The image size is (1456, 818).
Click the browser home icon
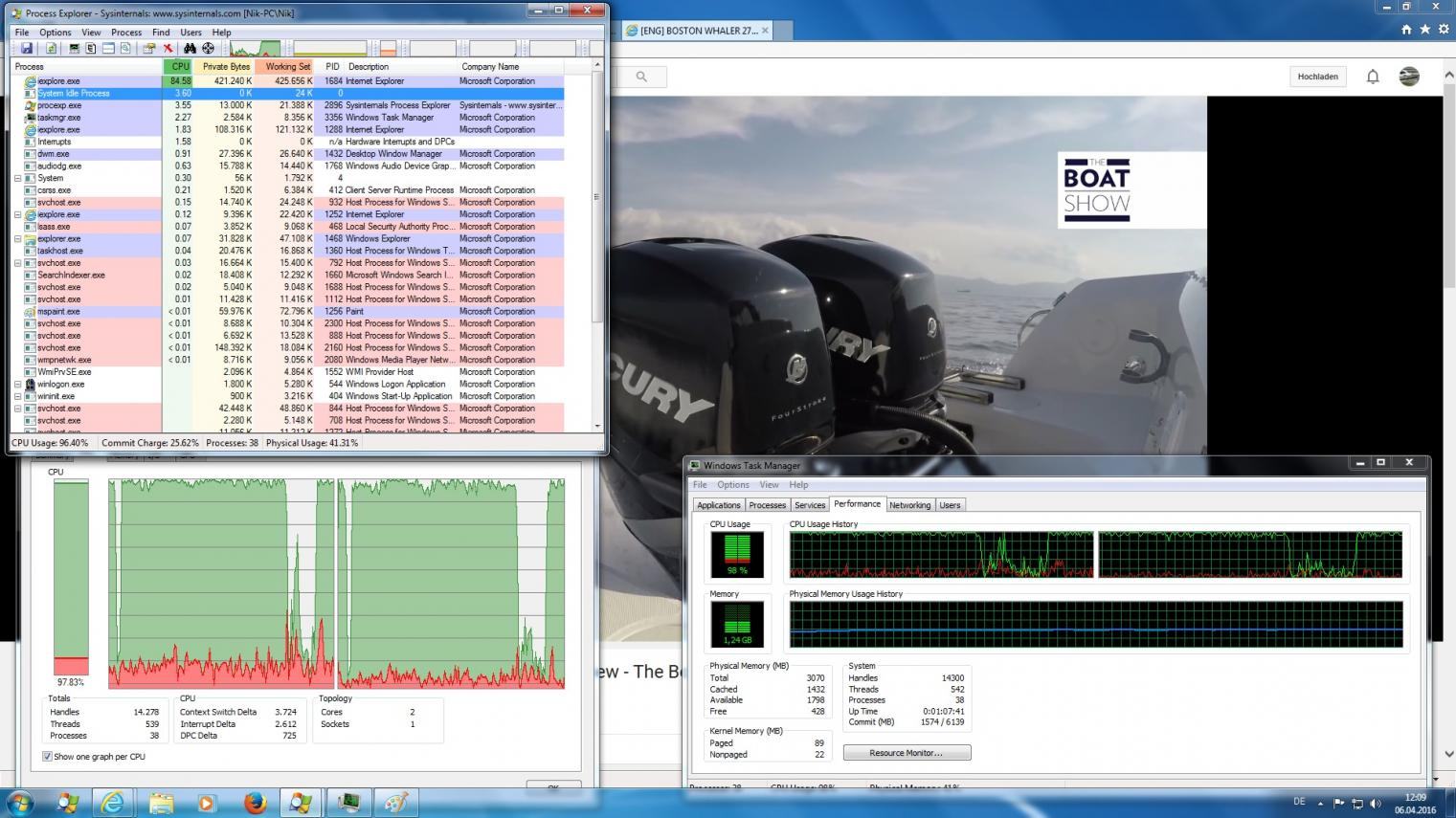pos(1406,30)
